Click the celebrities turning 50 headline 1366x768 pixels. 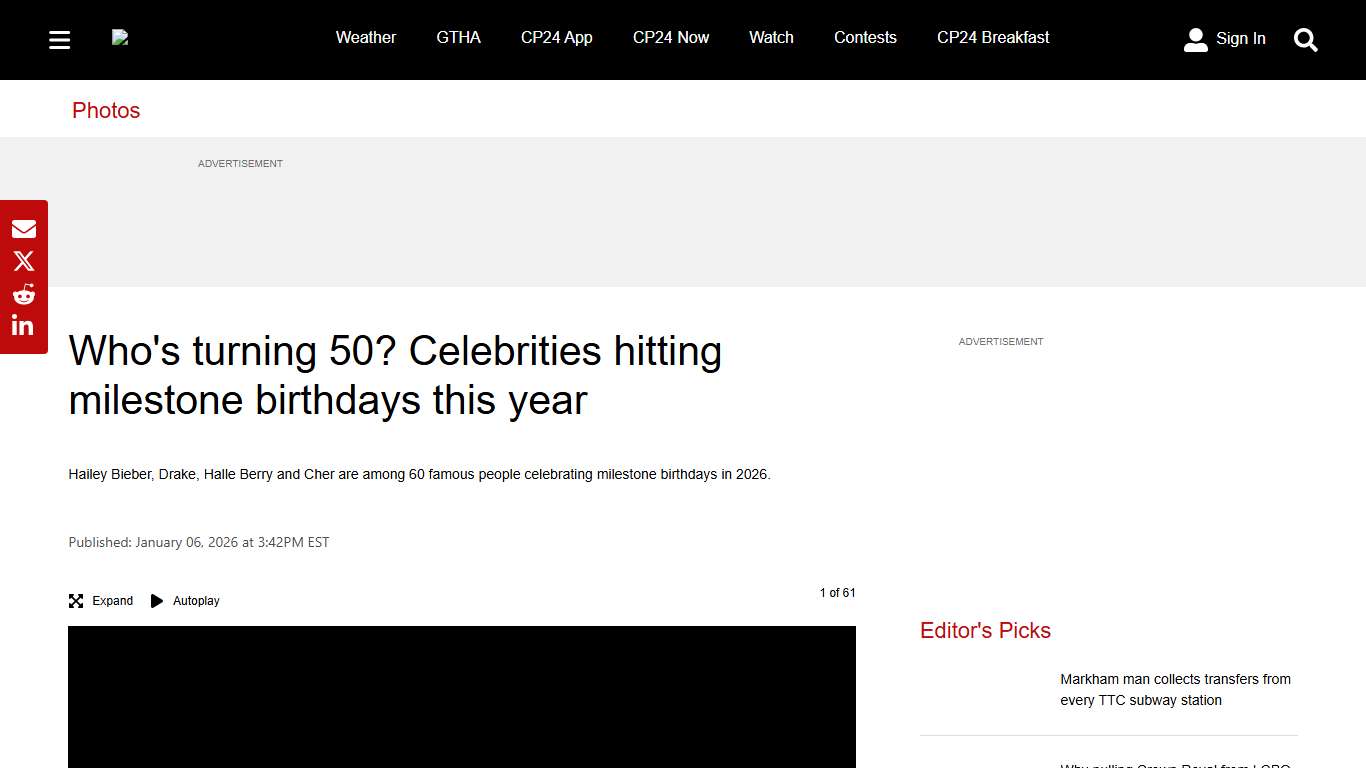point(395,375)
